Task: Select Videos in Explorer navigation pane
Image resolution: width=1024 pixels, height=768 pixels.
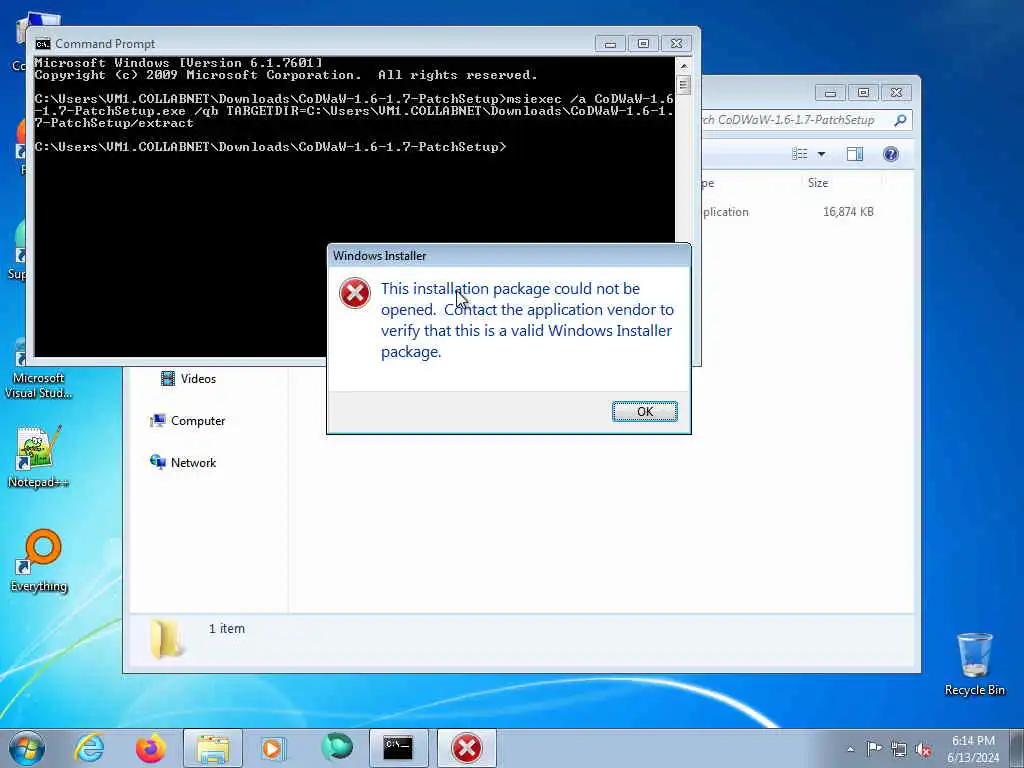Action: tap(188, 379)
